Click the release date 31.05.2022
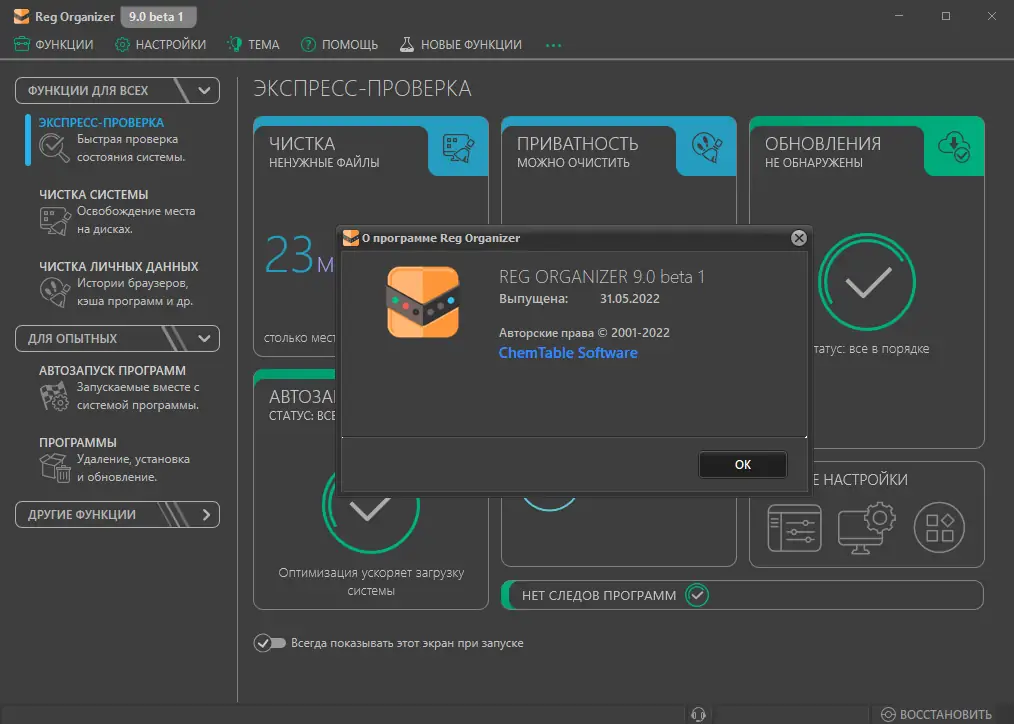The image size is (1014, 724). click(x=630, y=299)
